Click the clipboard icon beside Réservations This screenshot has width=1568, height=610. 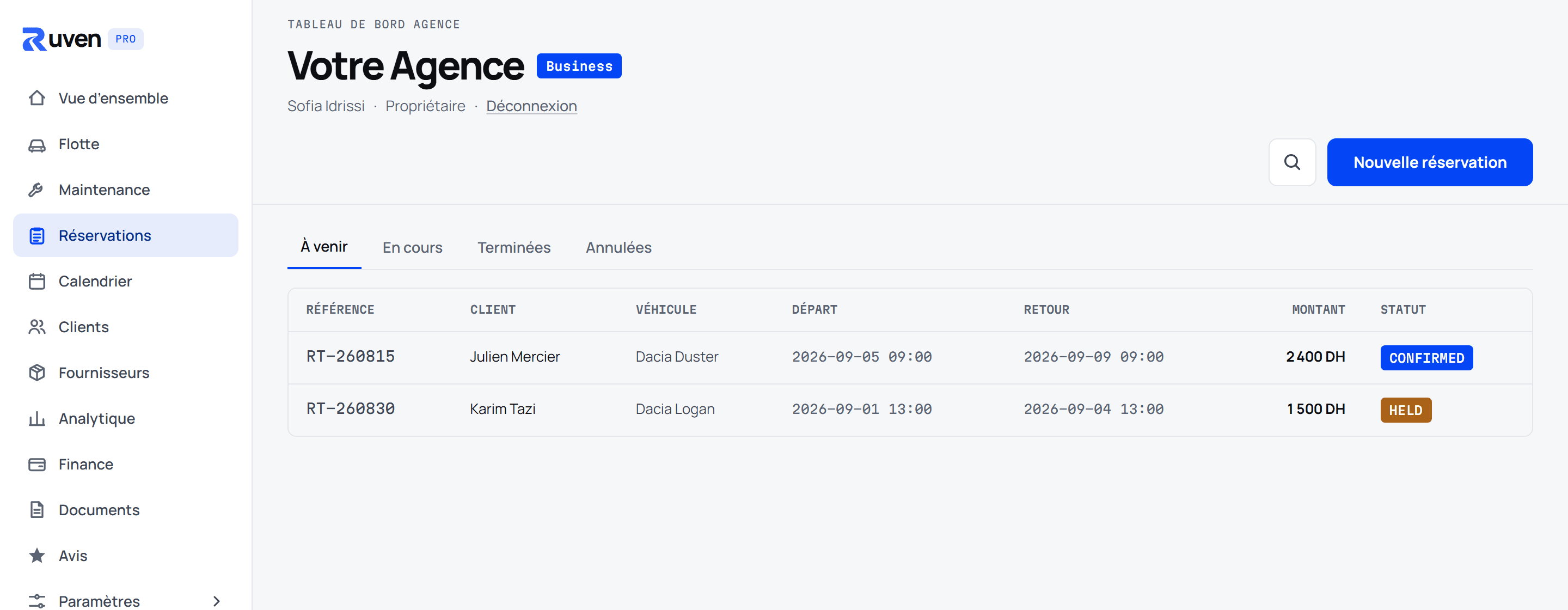(37, 236)
